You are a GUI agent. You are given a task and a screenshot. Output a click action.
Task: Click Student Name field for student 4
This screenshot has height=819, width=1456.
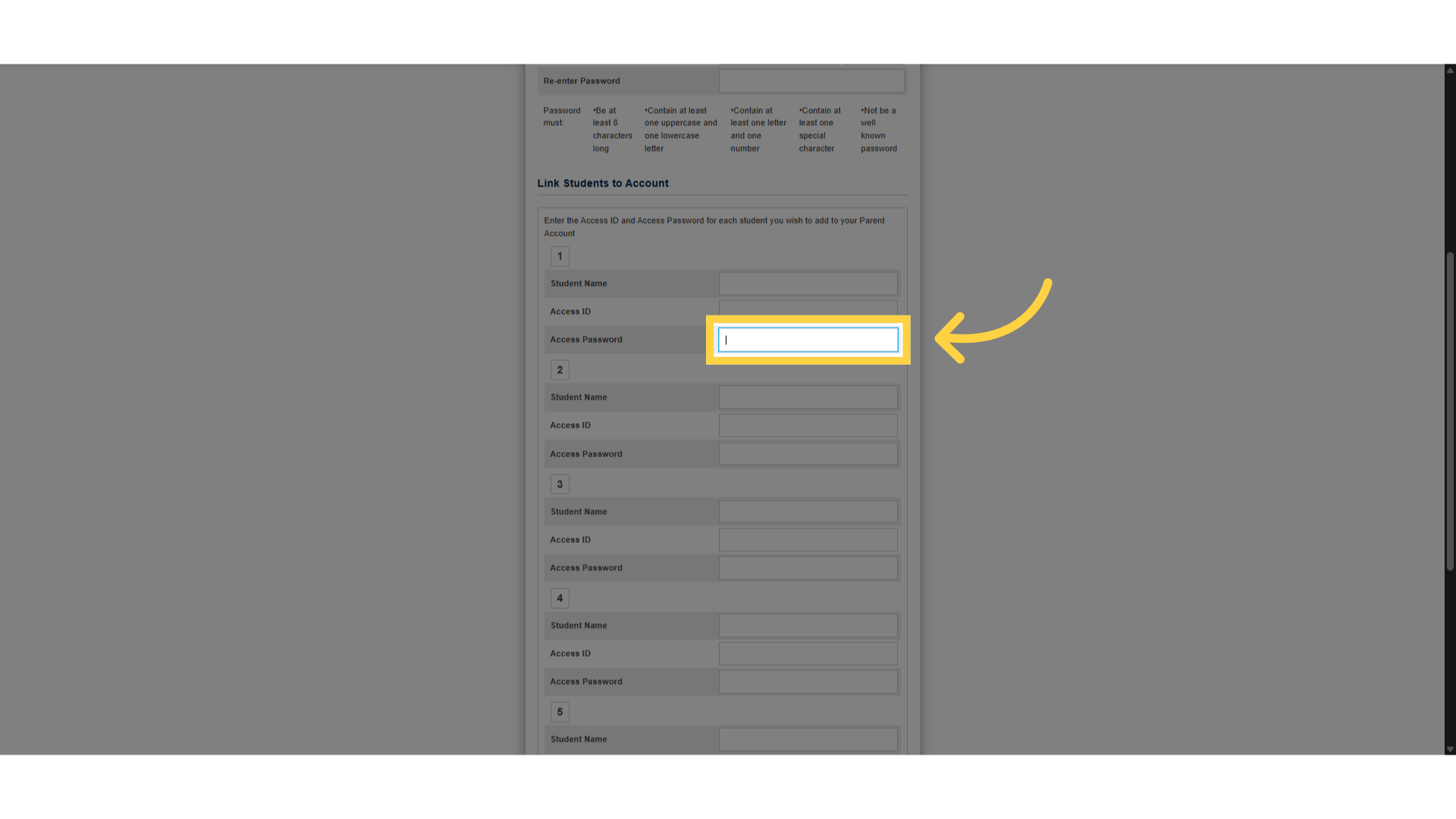(808, 626)
